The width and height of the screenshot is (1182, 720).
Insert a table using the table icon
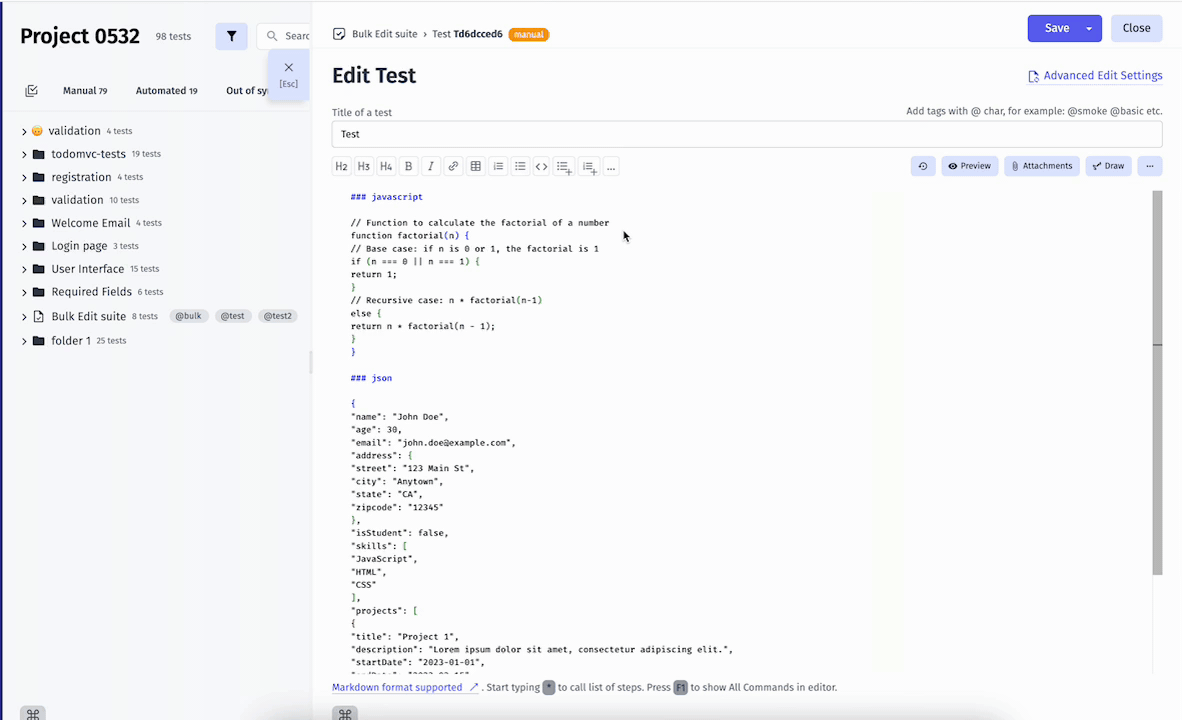(x=476, y=167)
